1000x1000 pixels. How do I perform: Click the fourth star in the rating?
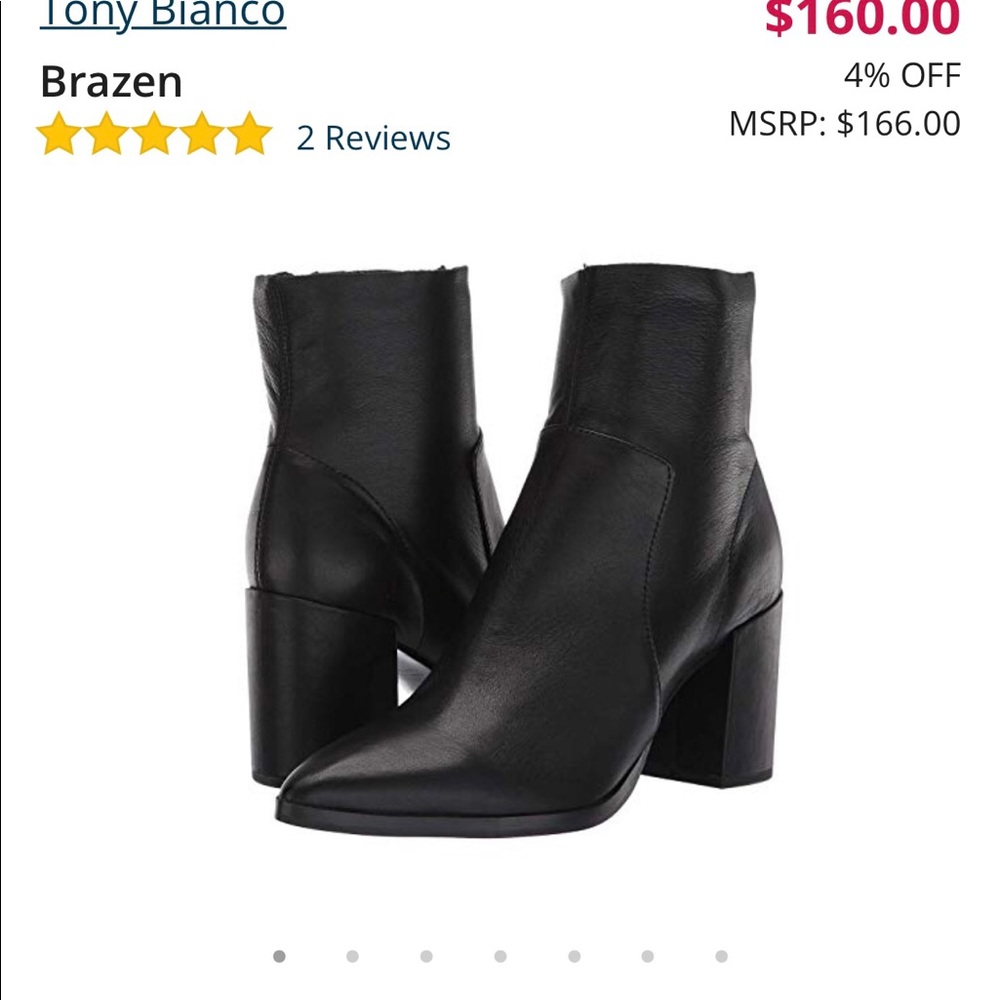click(x=202, y=135)
